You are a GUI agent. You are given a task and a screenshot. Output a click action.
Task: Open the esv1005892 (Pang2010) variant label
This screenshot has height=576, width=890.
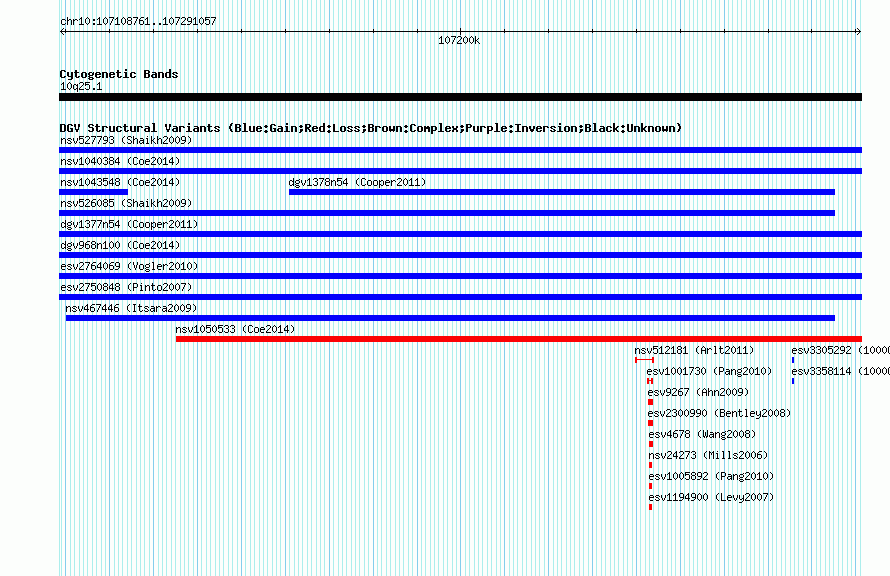pos(711,476)
